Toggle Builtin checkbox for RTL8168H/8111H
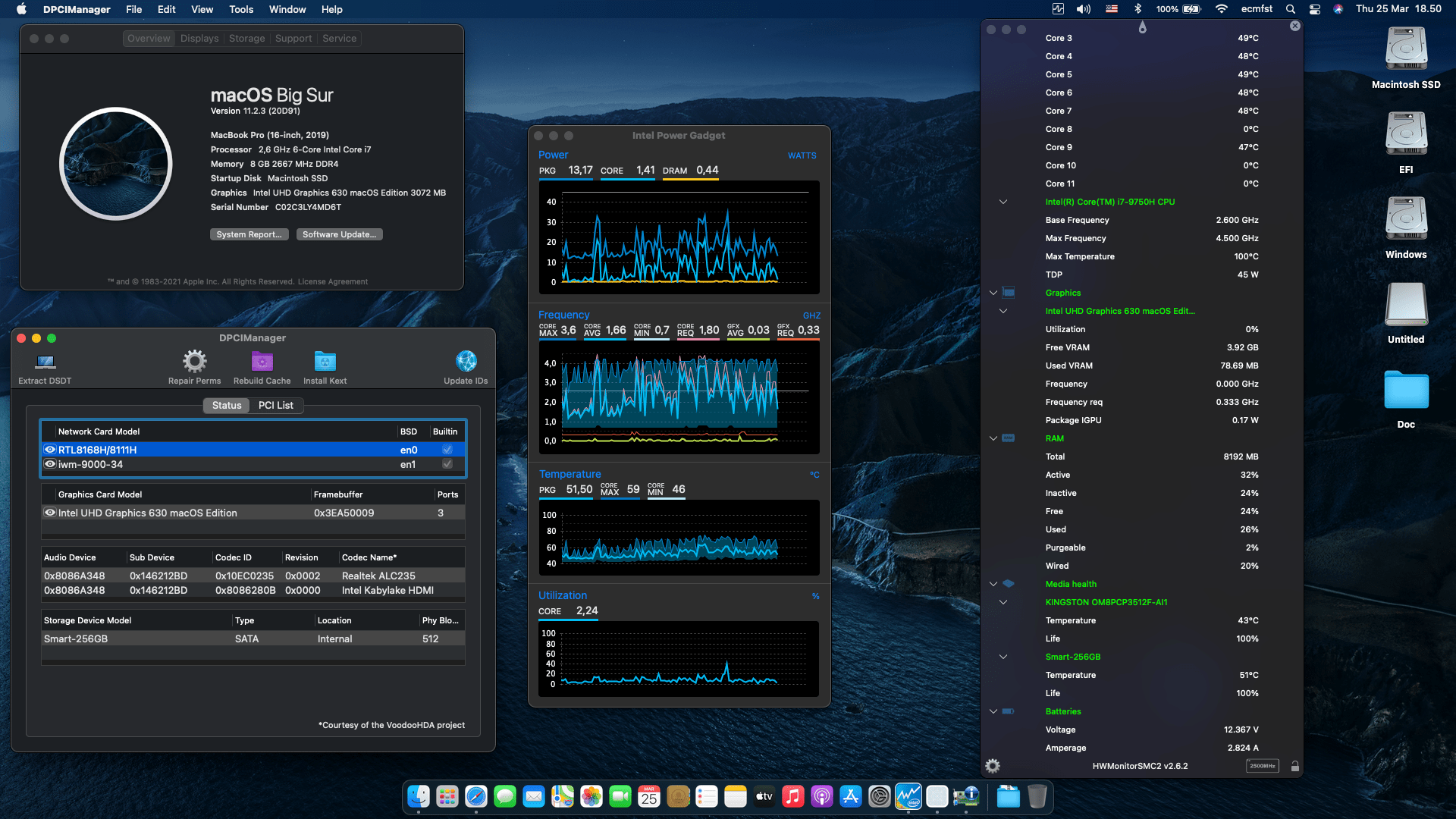 [x=447, y=450]
